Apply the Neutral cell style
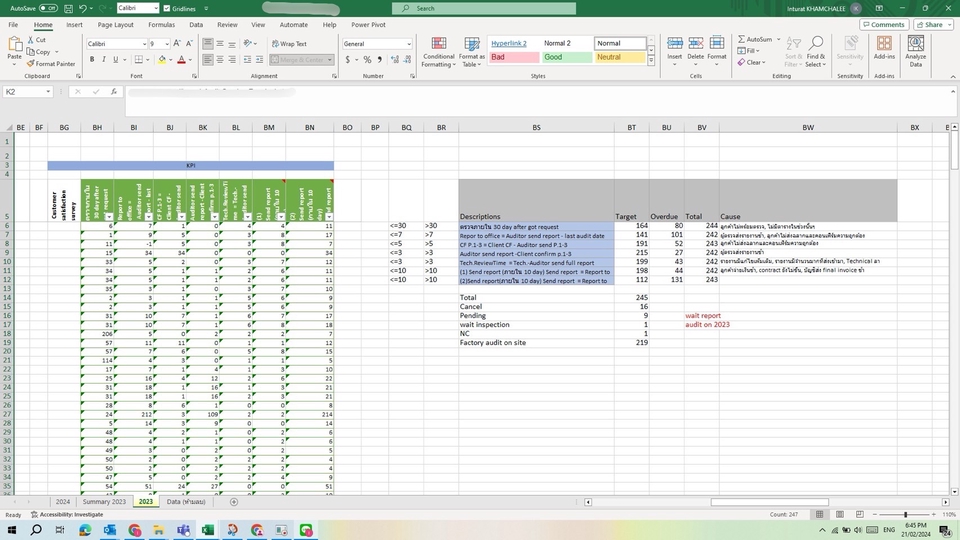 [x=620, y=57]
